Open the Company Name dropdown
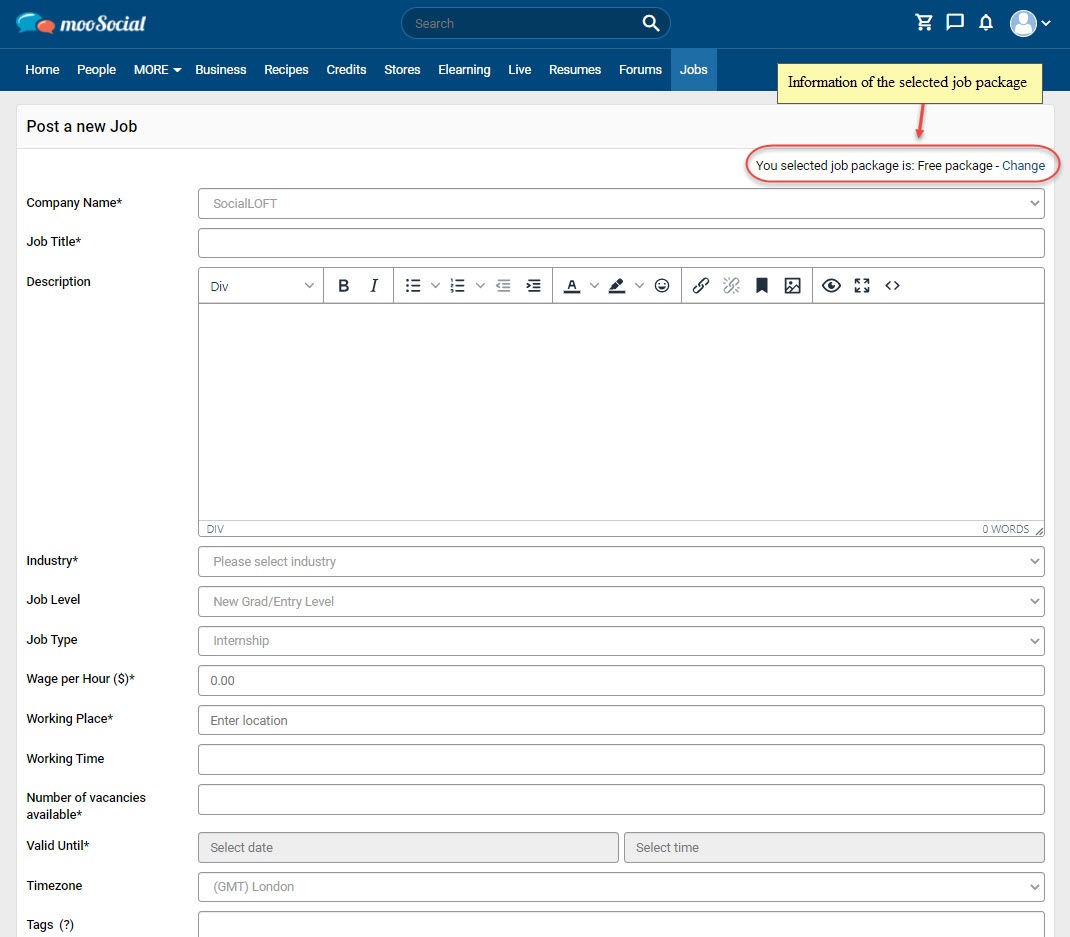Screen dimensions: 1070x937 coord(621,203)
